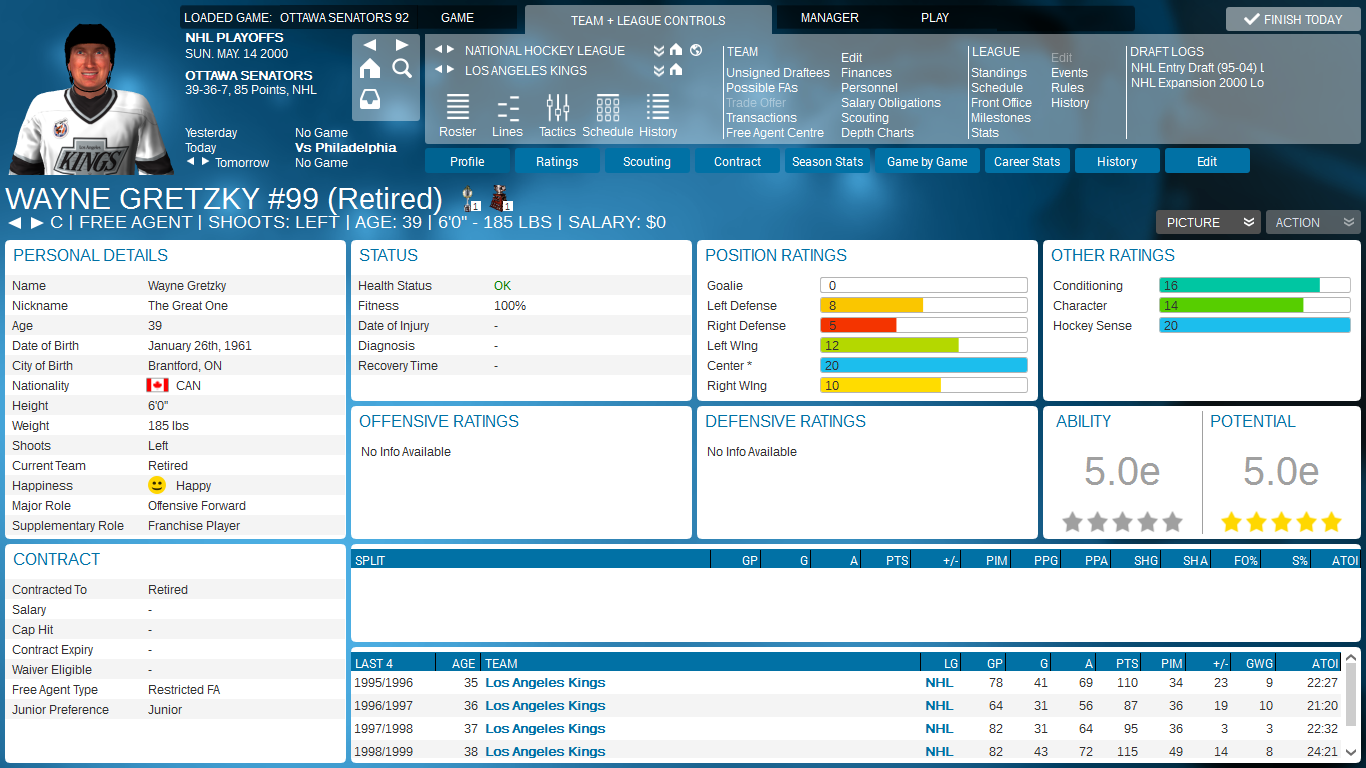This screenshot has width=1366, height=768.
Task: Open league Front Office link
Action: click(1001, 103)
